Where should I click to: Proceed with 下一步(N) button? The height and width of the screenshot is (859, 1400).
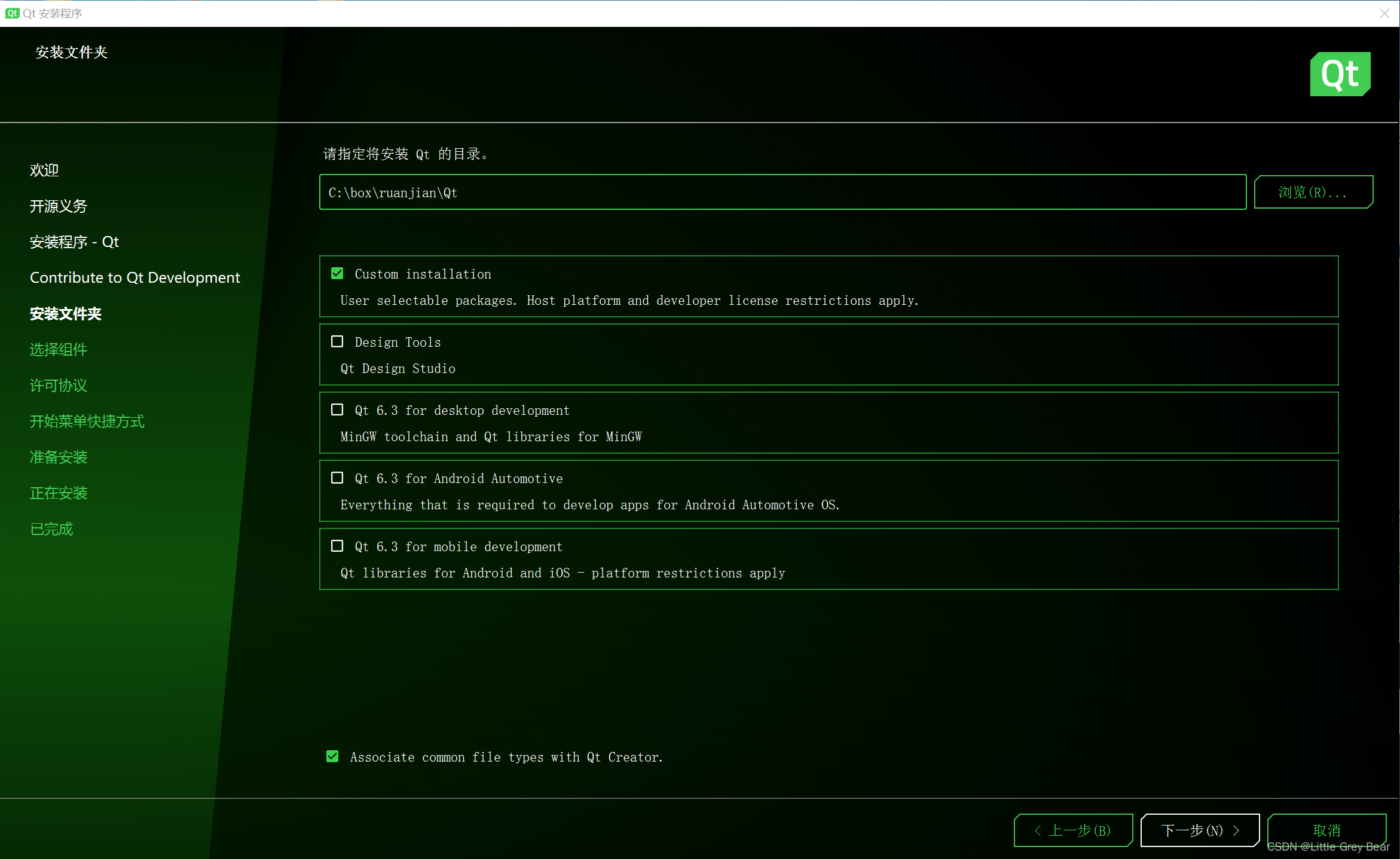1200,830
